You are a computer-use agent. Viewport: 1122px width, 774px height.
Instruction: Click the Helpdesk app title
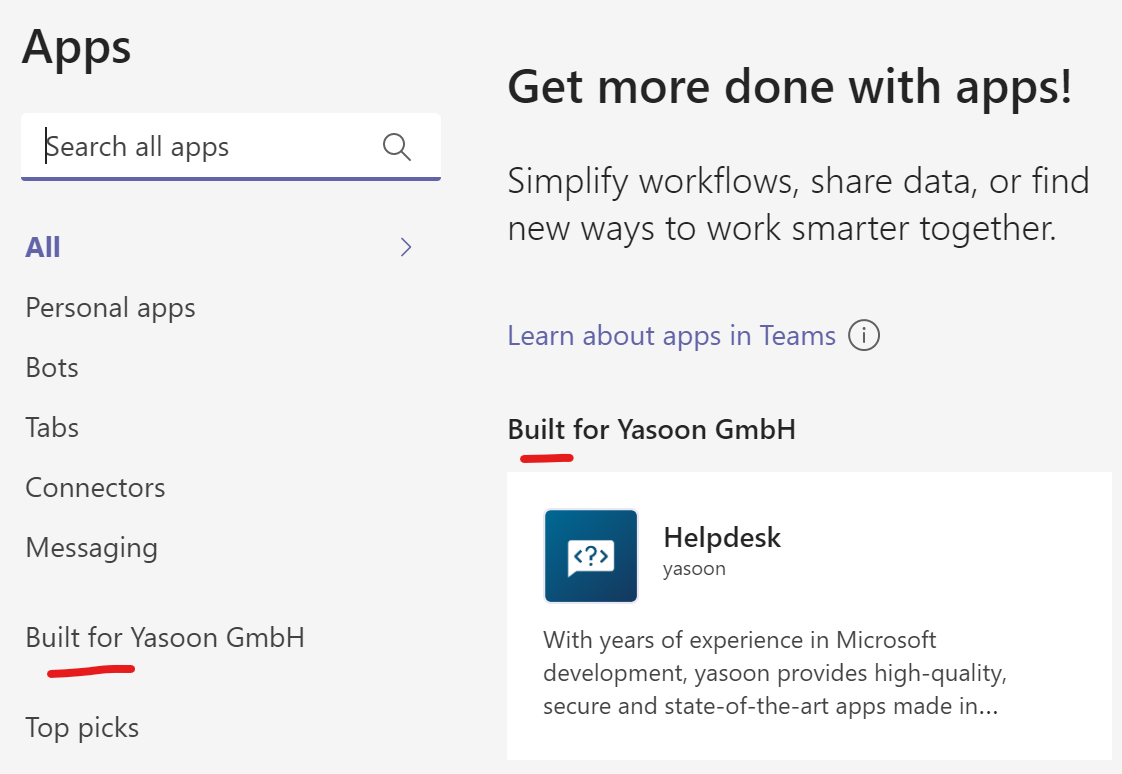722,537
